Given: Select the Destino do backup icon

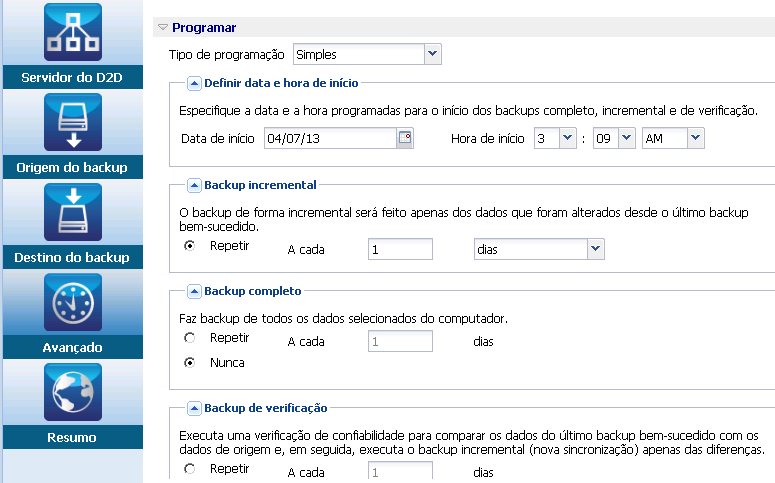Looking at the screenshot, I should 73,212.
